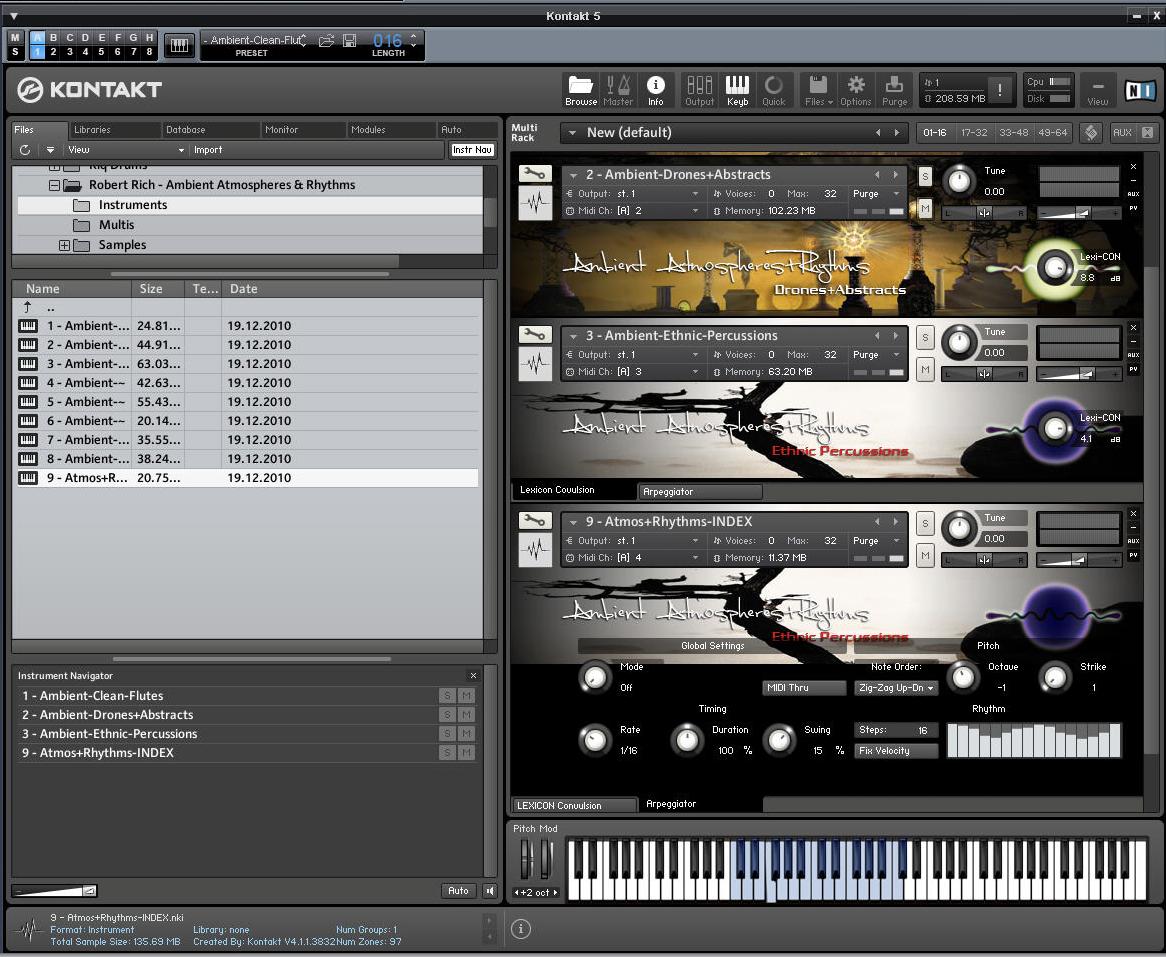Open the preset folder icon
1166x957 pixels.
tap(326, 41)
